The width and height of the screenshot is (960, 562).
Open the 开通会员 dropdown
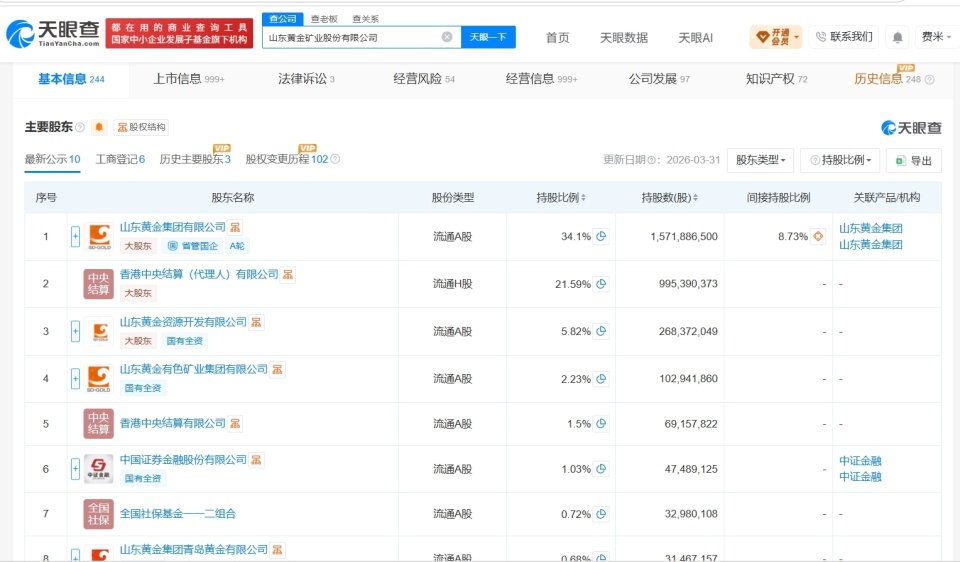776,37
